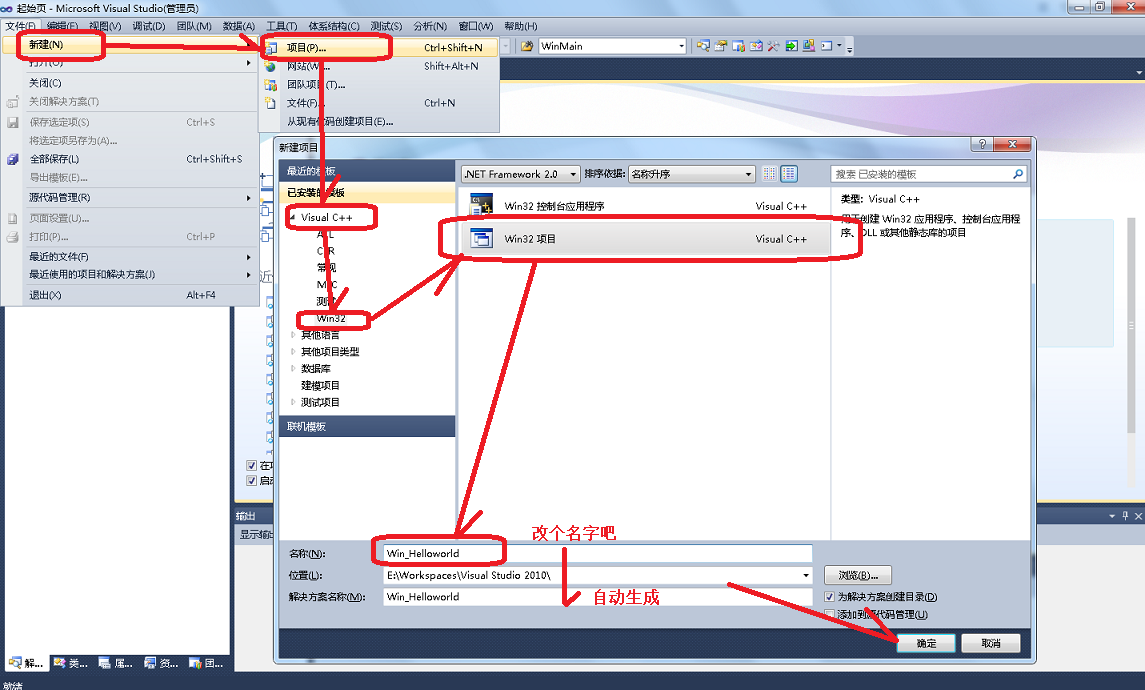Expand the 测试项目 tree node
Image resolution: width=1145 pixels, height=690 pixels.
point(293,402)
